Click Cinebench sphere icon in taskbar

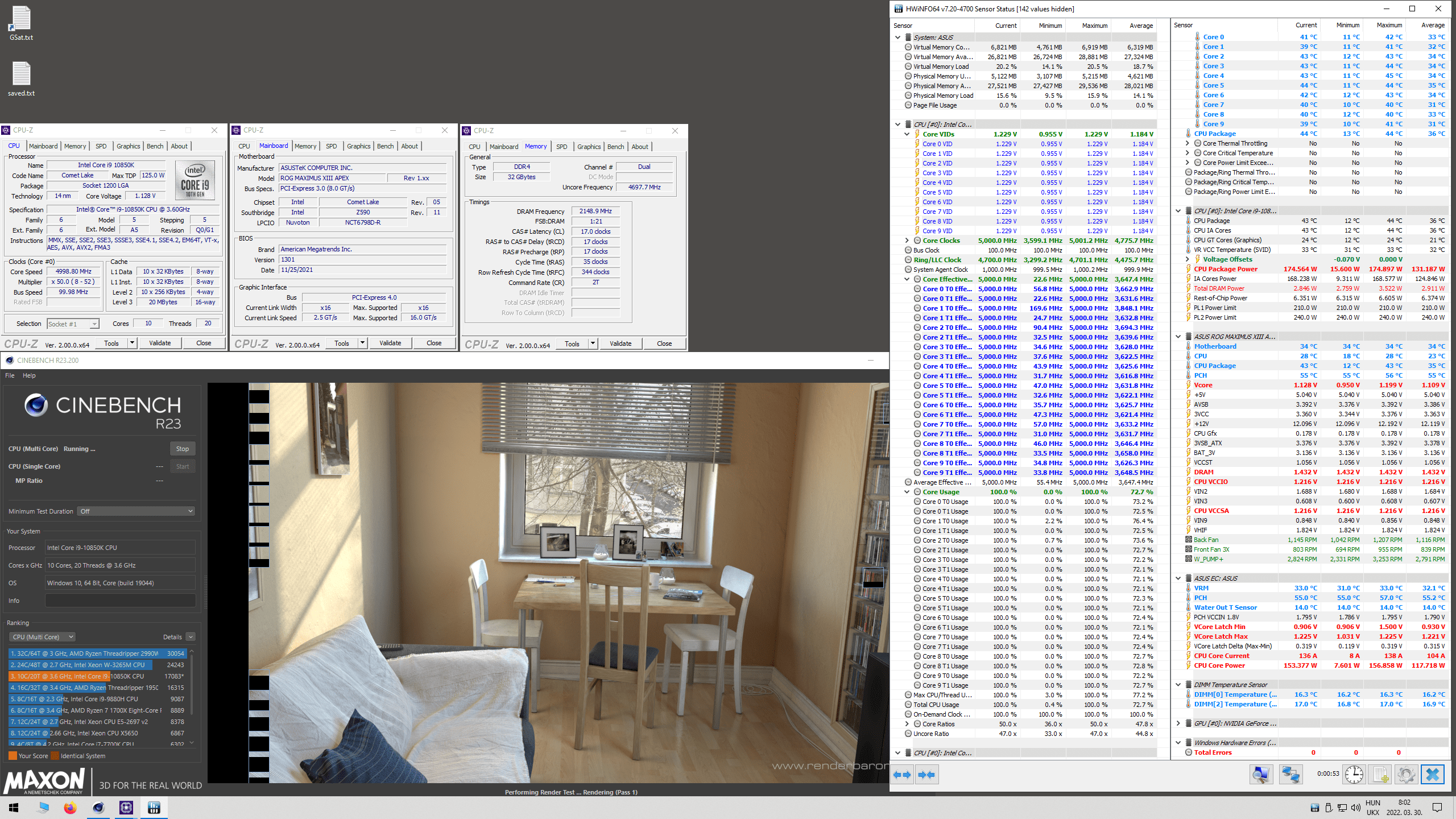coord(98,808)
